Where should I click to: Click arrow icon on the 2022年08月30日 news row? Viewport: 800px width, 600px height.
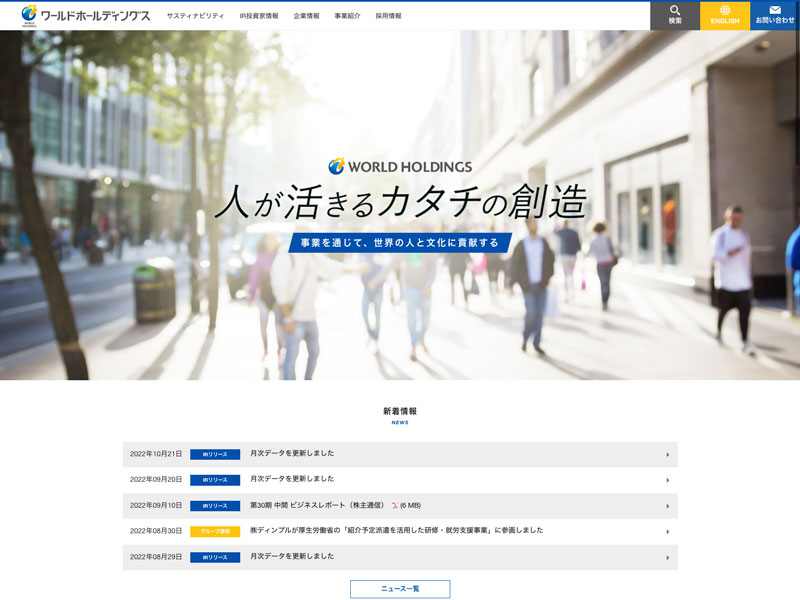[x=667, y=532]
